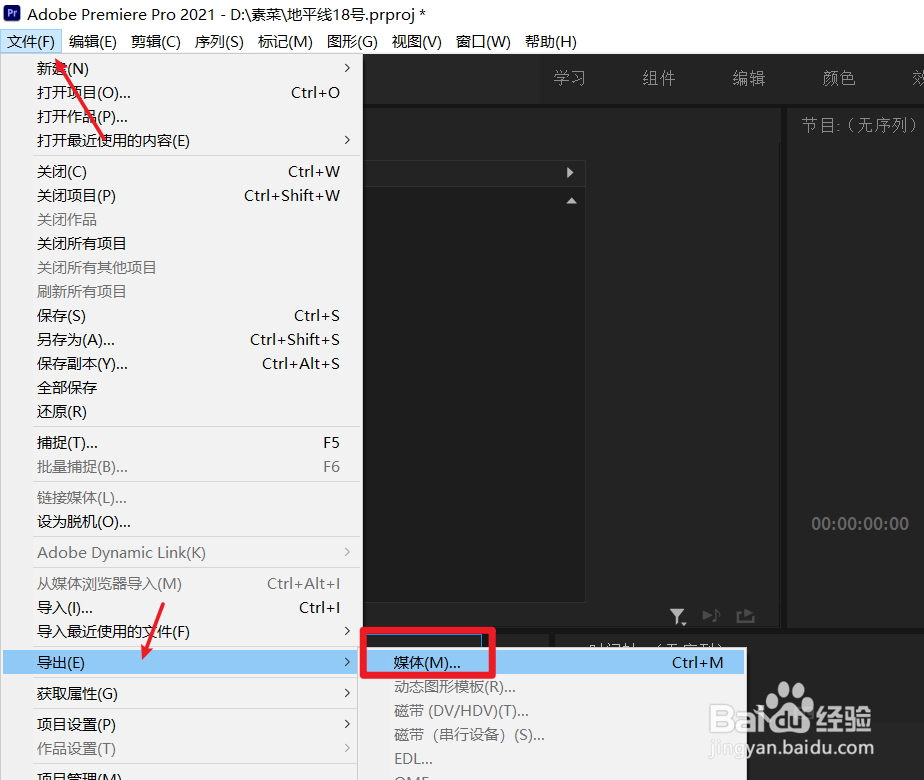Viewport: 924px width, 780px height.
Task: Select 批量捕捉(B)... menu item
Action: pyautogui.click(x=182, y=467)
